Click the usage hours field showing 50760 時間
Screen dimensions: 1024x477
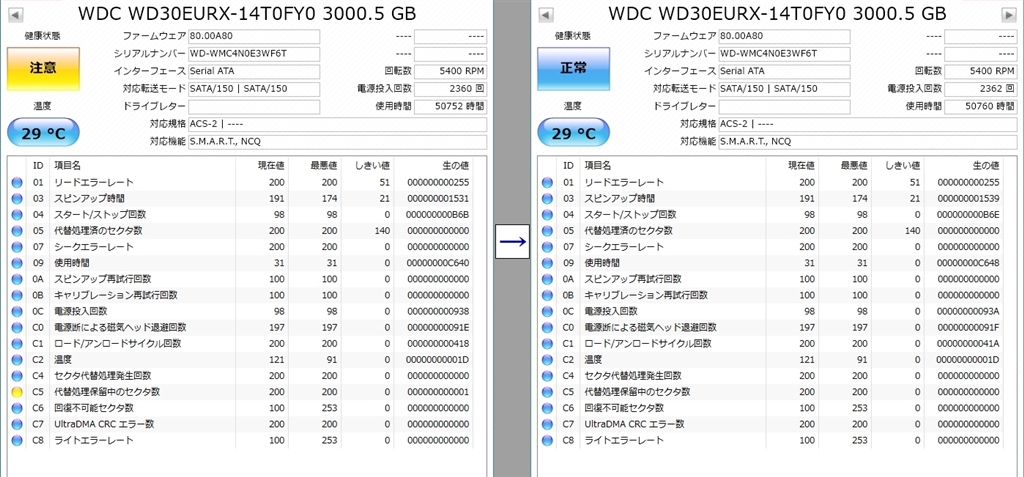click(981, 106)
